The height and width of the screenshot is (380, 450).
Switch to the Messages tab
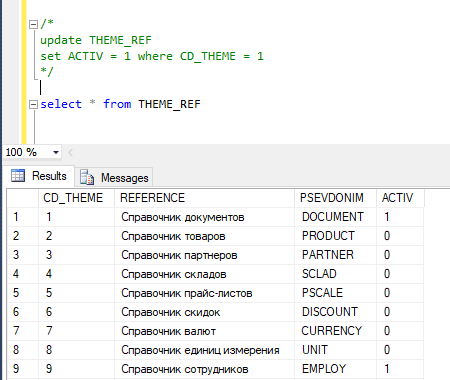(x=114, y=177)
